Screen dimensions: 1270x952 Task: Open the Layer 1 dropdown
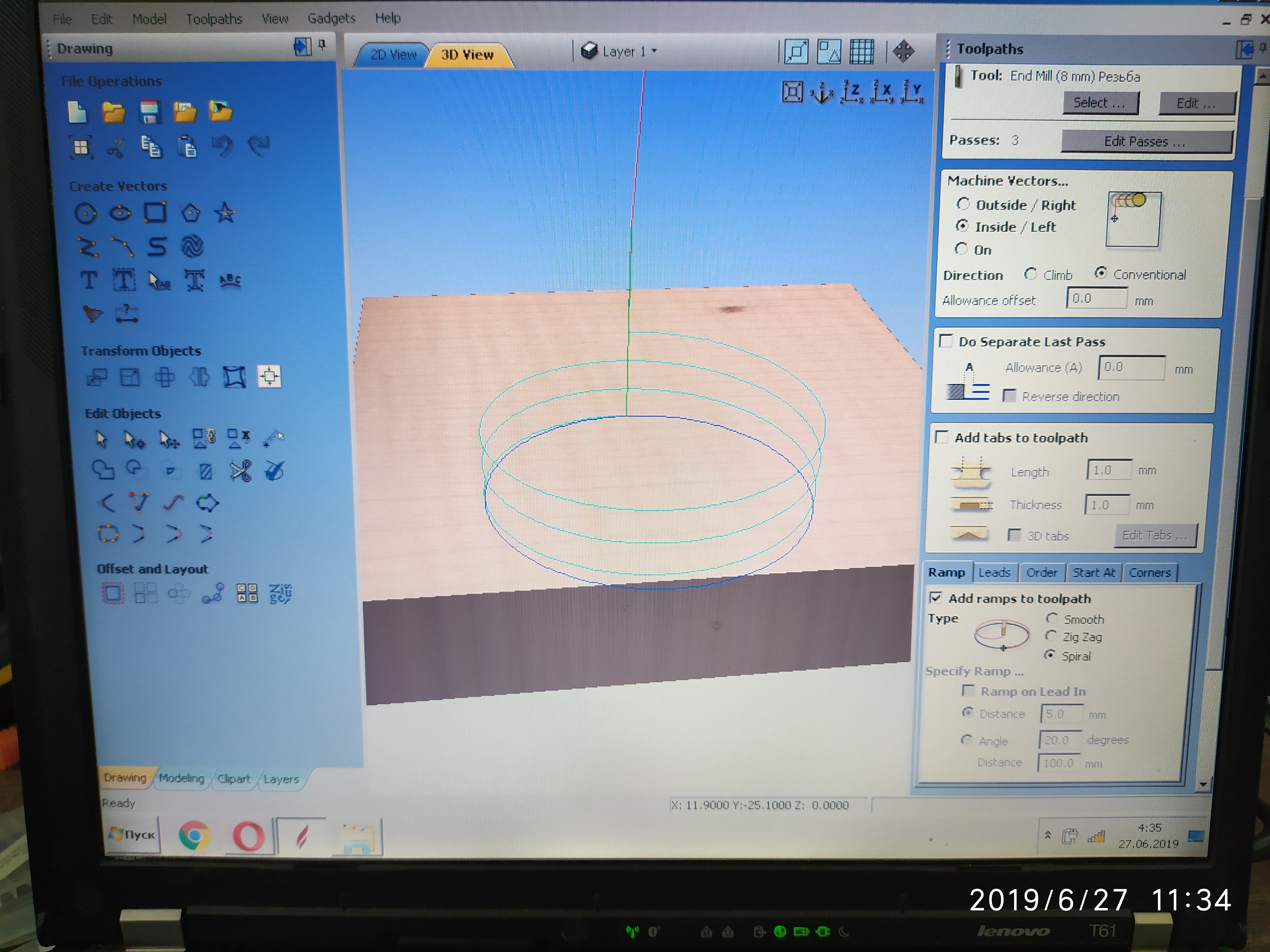[620, 52]
